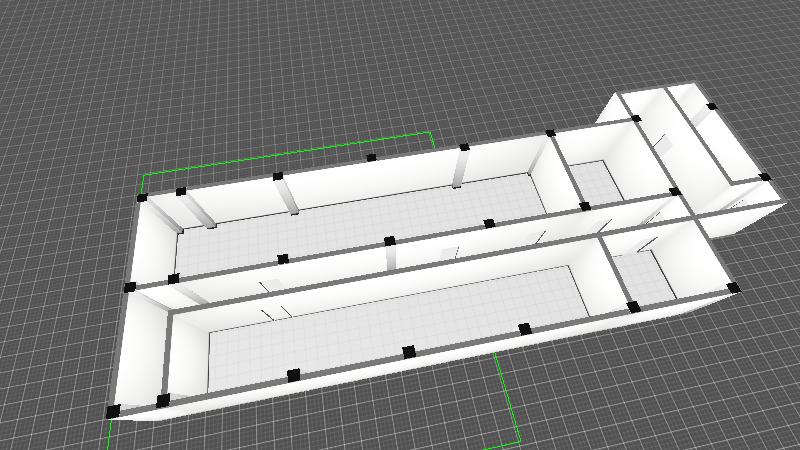Select the top corner of the green boundary line
This screenshot has width=800, height=450.
(430, 132)
